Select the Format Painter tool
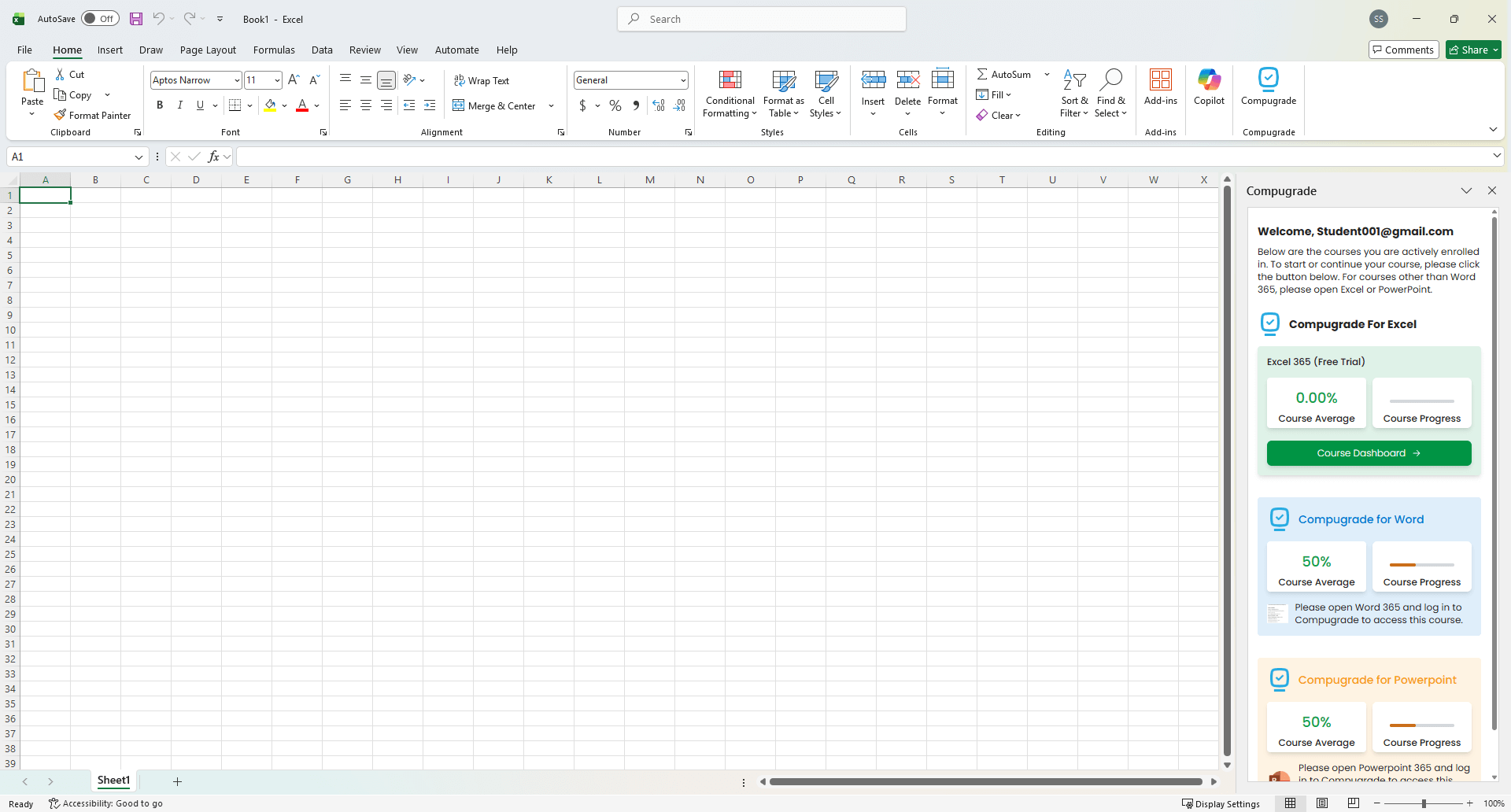This screenshot has height=812, width=1511. coord(92,115)
